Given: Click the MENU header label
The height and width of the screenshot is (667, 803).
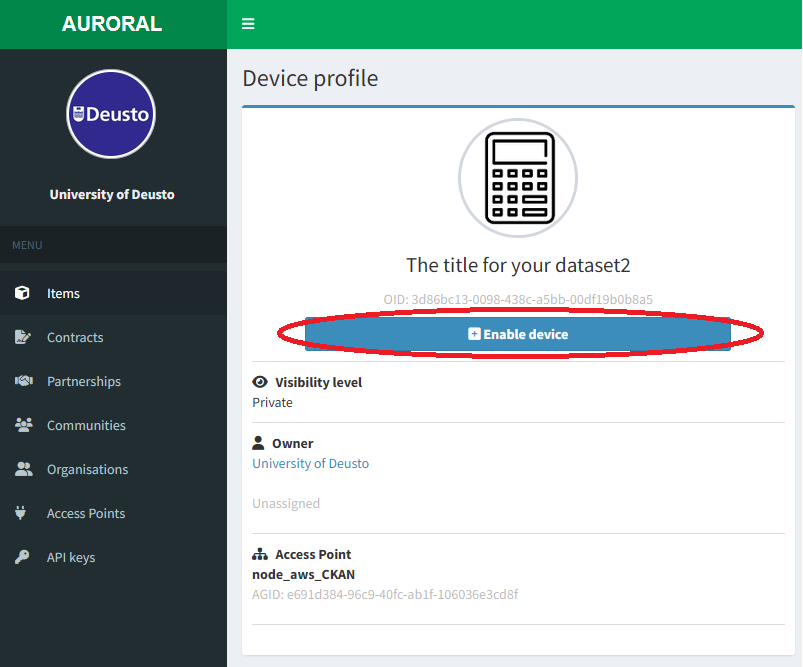Looking at the screenshot, I should tap(27, 245).
